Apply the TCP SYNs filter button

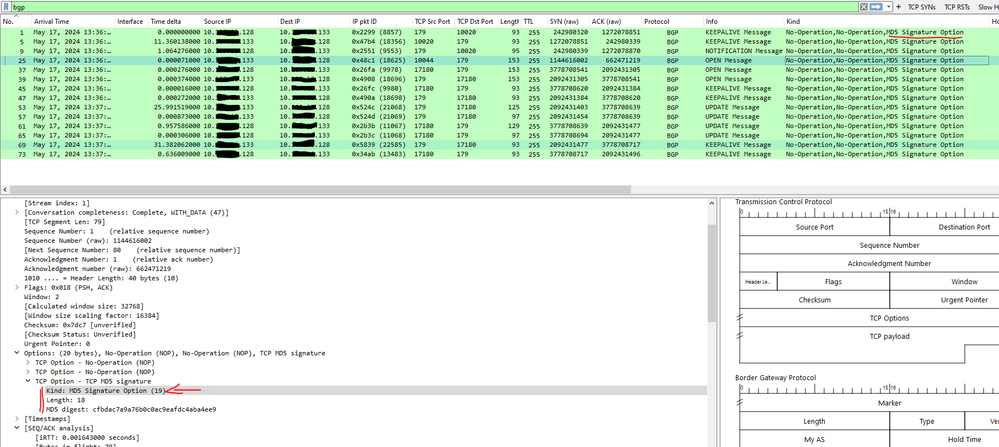click(x=922, y=6)
